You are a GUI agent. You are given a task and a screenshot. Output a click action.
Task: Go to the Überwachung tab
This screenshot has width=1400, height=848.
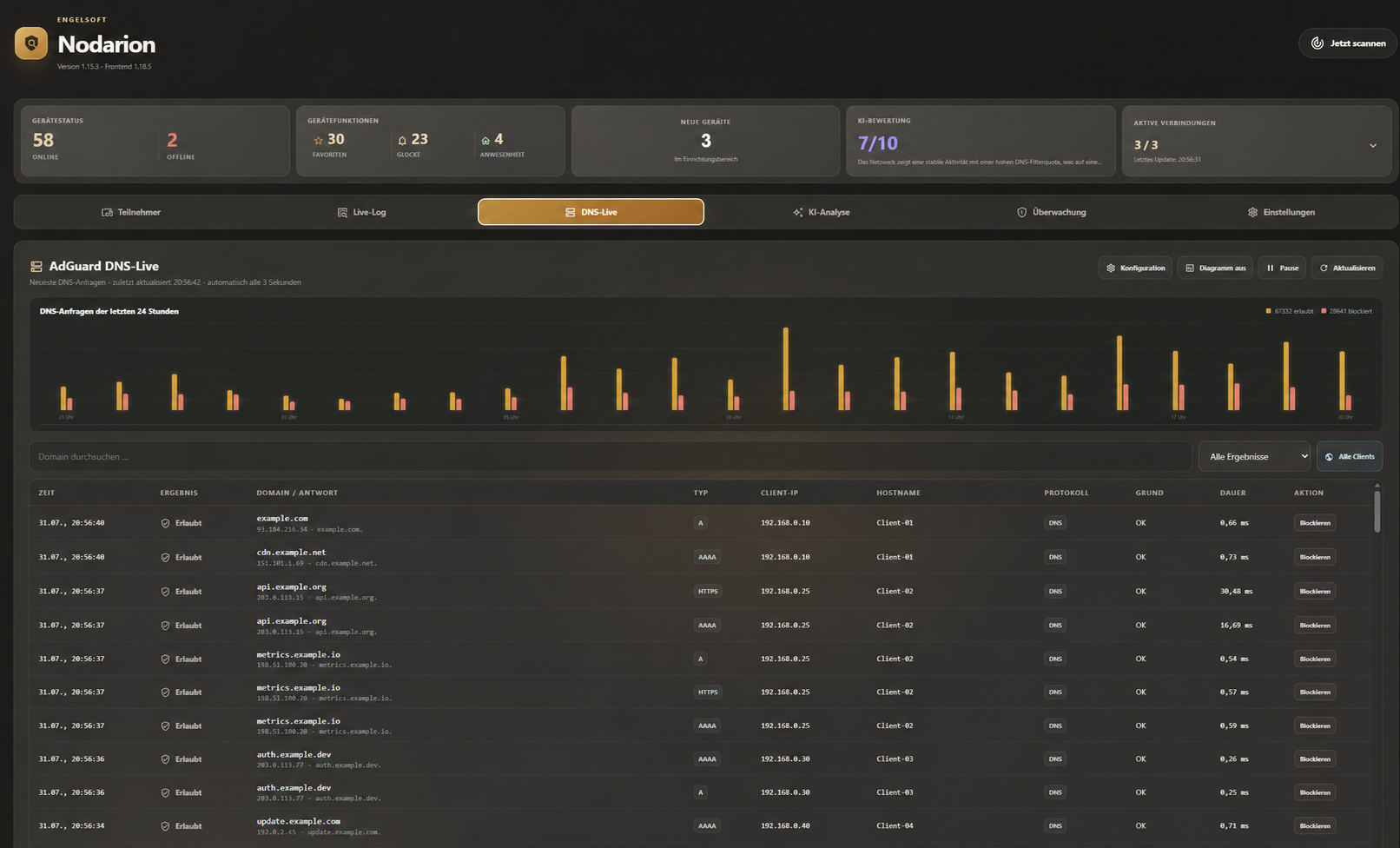1051,212
